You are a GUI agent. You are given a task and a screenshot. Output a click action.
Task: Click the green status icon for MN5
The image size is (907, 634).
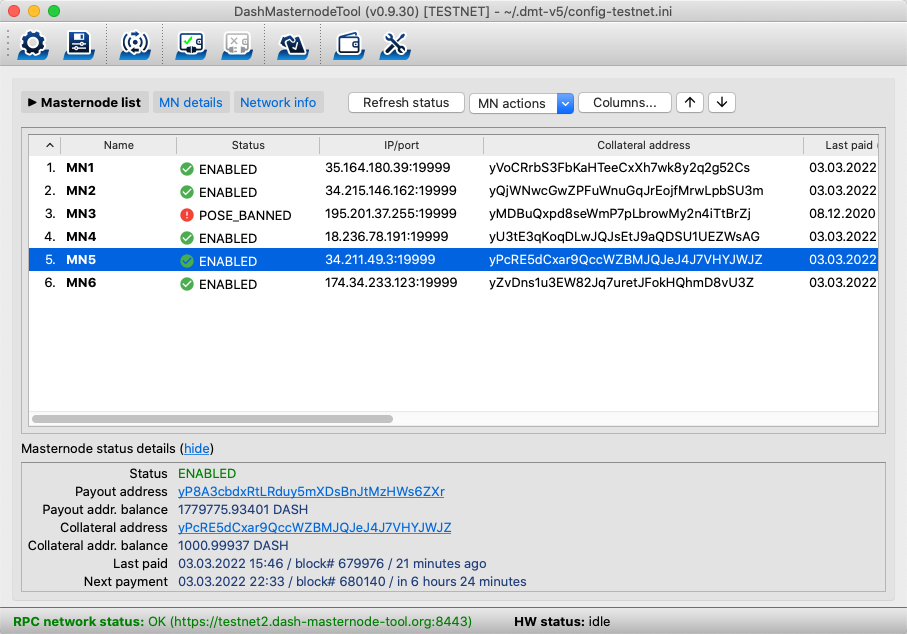click(187, 261)
